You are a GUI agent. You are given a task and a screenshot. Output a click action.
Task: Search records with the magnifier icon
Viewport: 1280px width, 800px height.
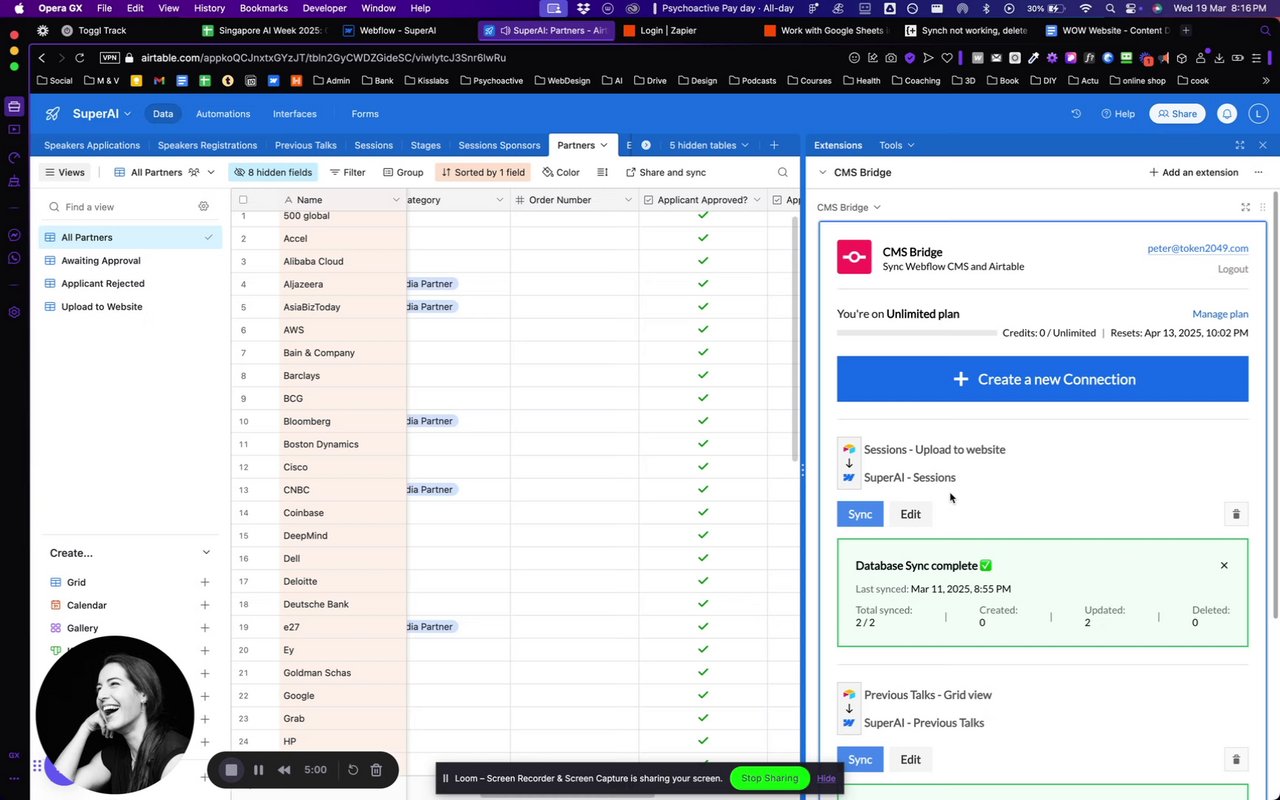click(783, 172)
